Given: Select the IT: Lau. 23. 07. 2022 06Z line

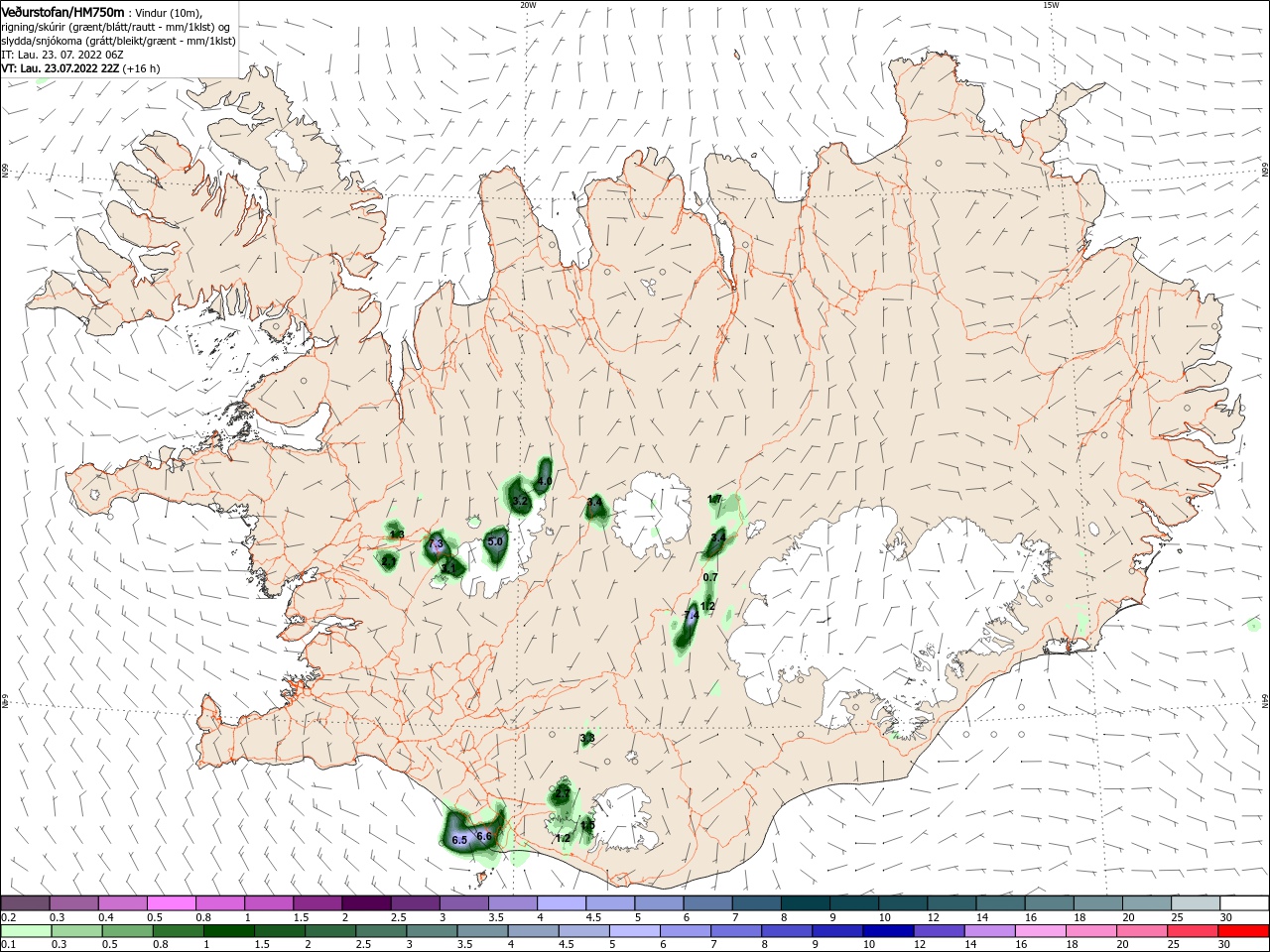Looking at the screenshot, I should coord(63,55).
